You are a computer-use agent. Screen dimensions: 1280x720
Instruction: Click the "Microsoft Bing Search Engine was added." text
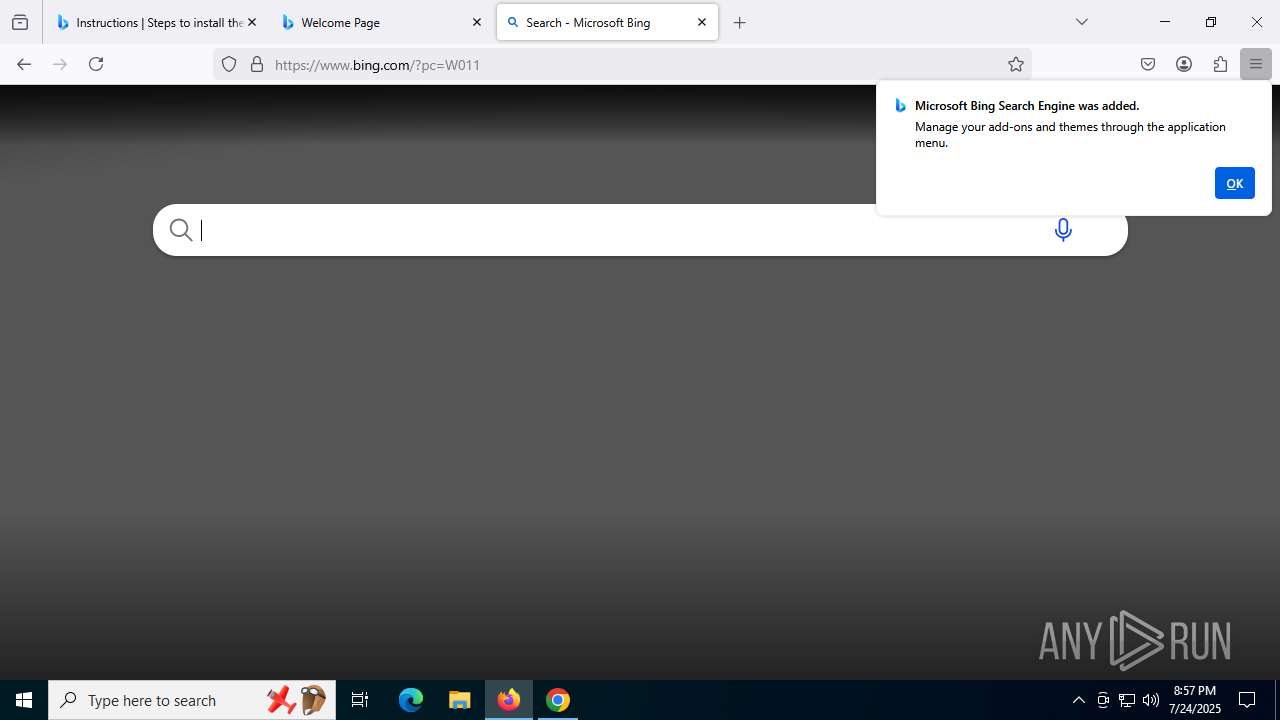[1027, 105]
